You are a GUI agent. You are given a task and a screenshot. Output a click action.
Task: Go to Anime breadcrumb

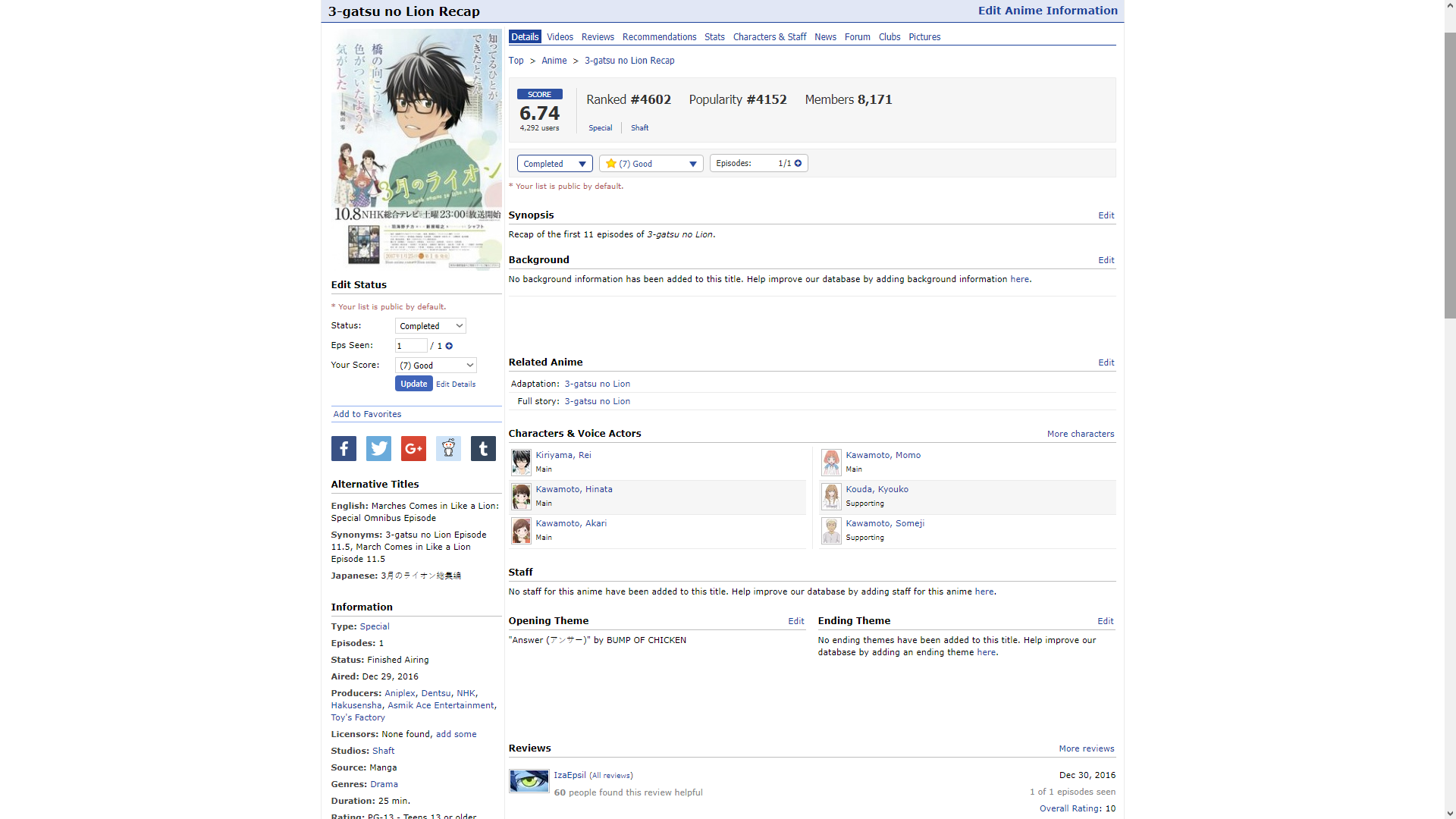[554, 61]
